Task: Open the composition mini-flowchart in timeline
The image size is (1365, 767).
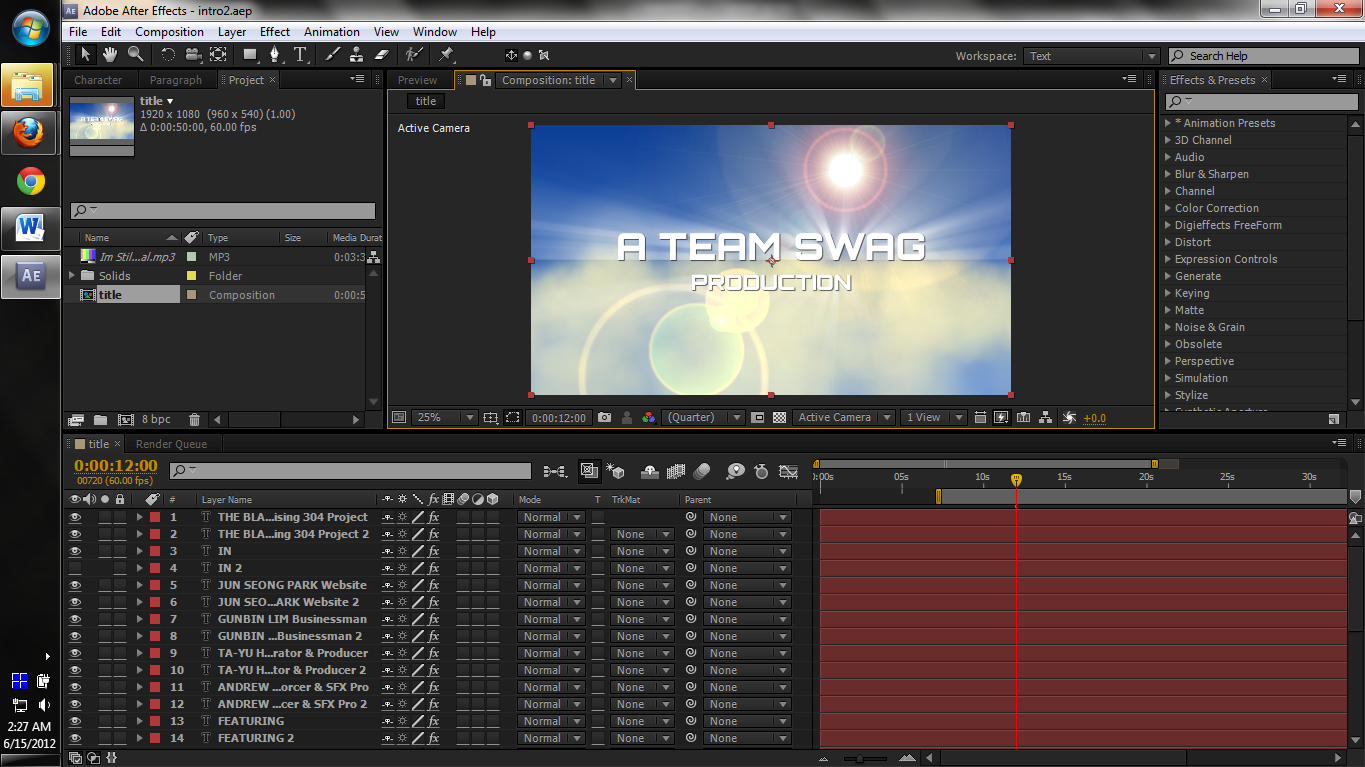Action: click(553, 470)
